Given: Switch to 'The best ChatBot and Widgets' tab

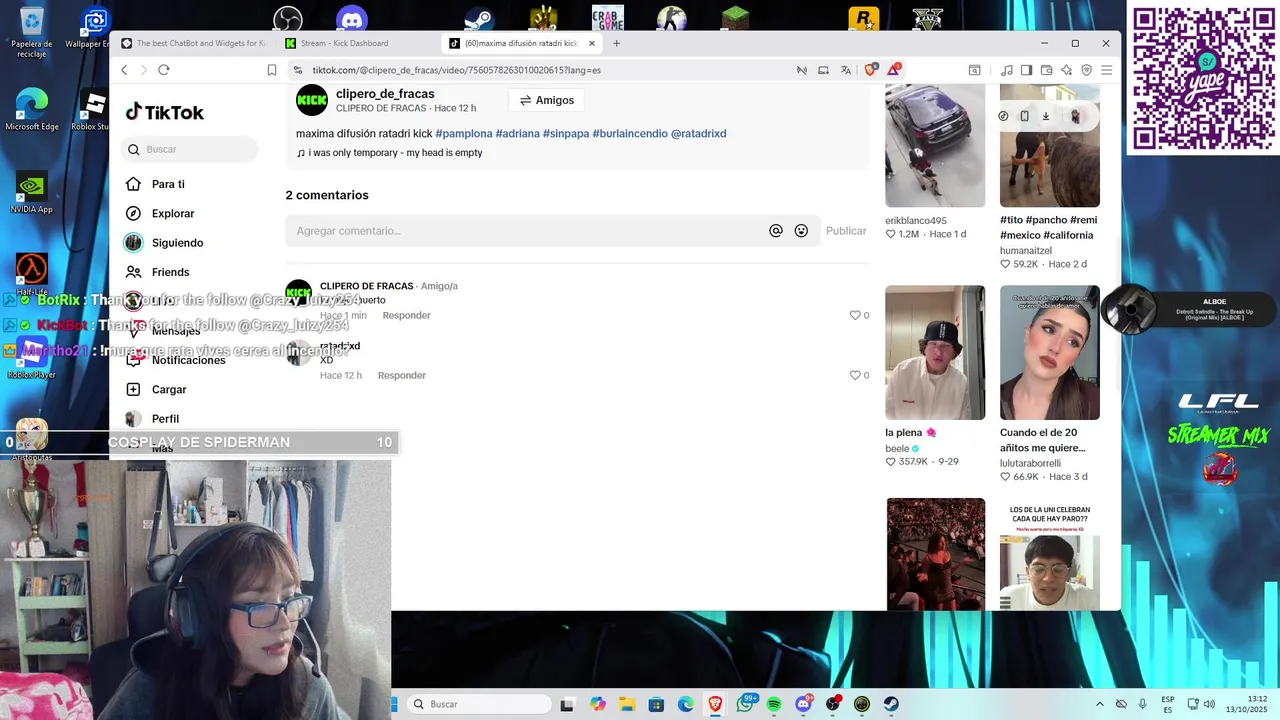Looking at the screenshot, I should click(x=195, y=43).
